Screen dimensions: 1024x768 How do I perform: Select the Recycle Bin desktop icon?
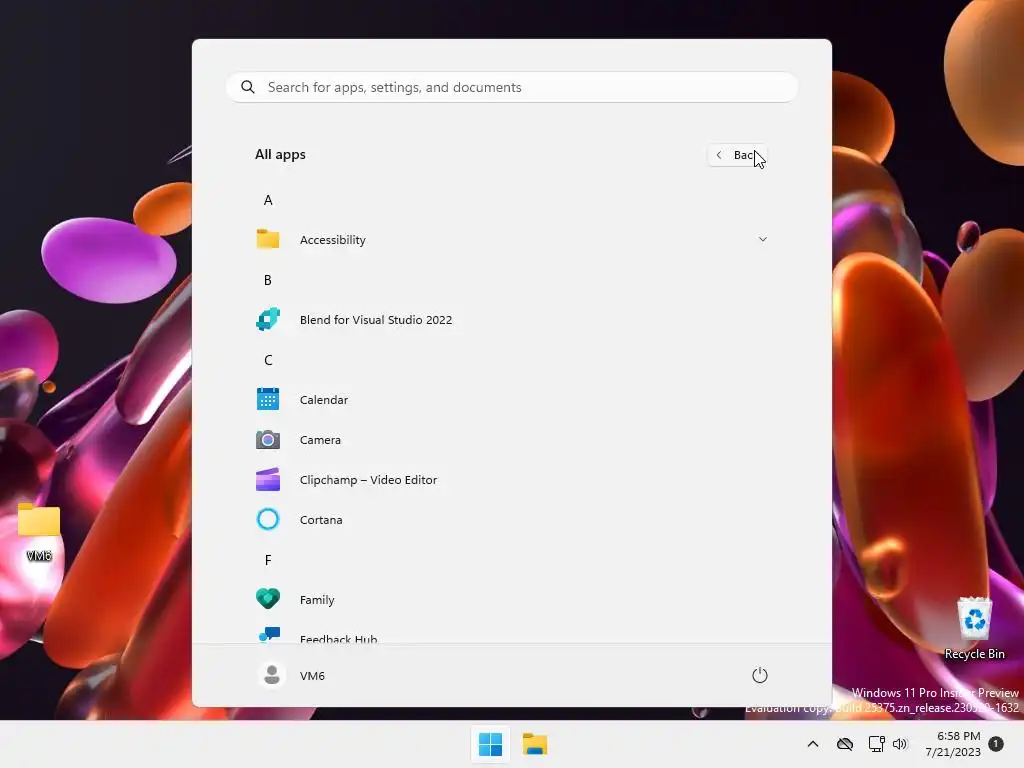click(x=974, y=628)
